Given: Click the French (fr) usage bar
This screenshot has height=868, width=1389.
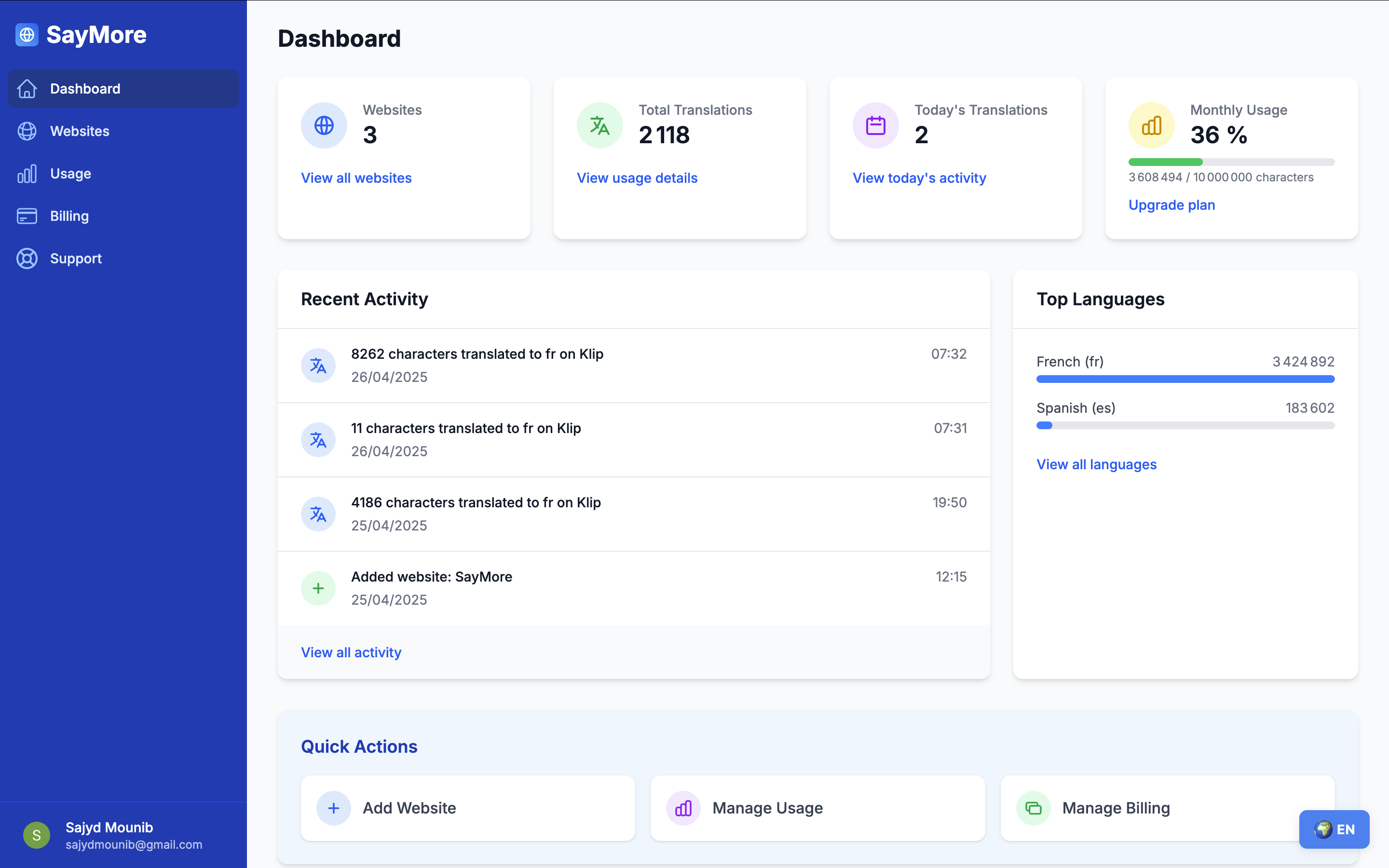Looking at the screenshot, I should point(1185,379).
